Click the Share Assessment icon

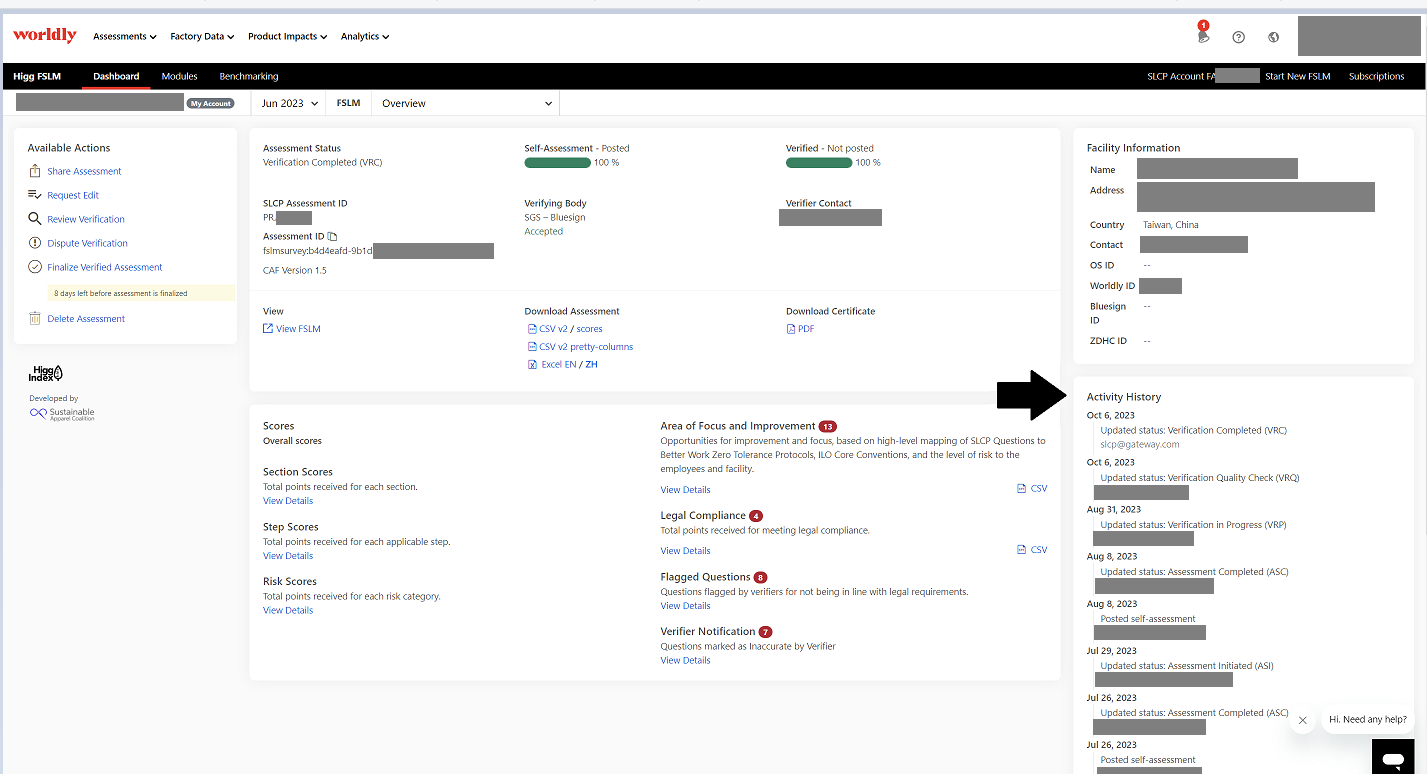click(x=35, y=171)
